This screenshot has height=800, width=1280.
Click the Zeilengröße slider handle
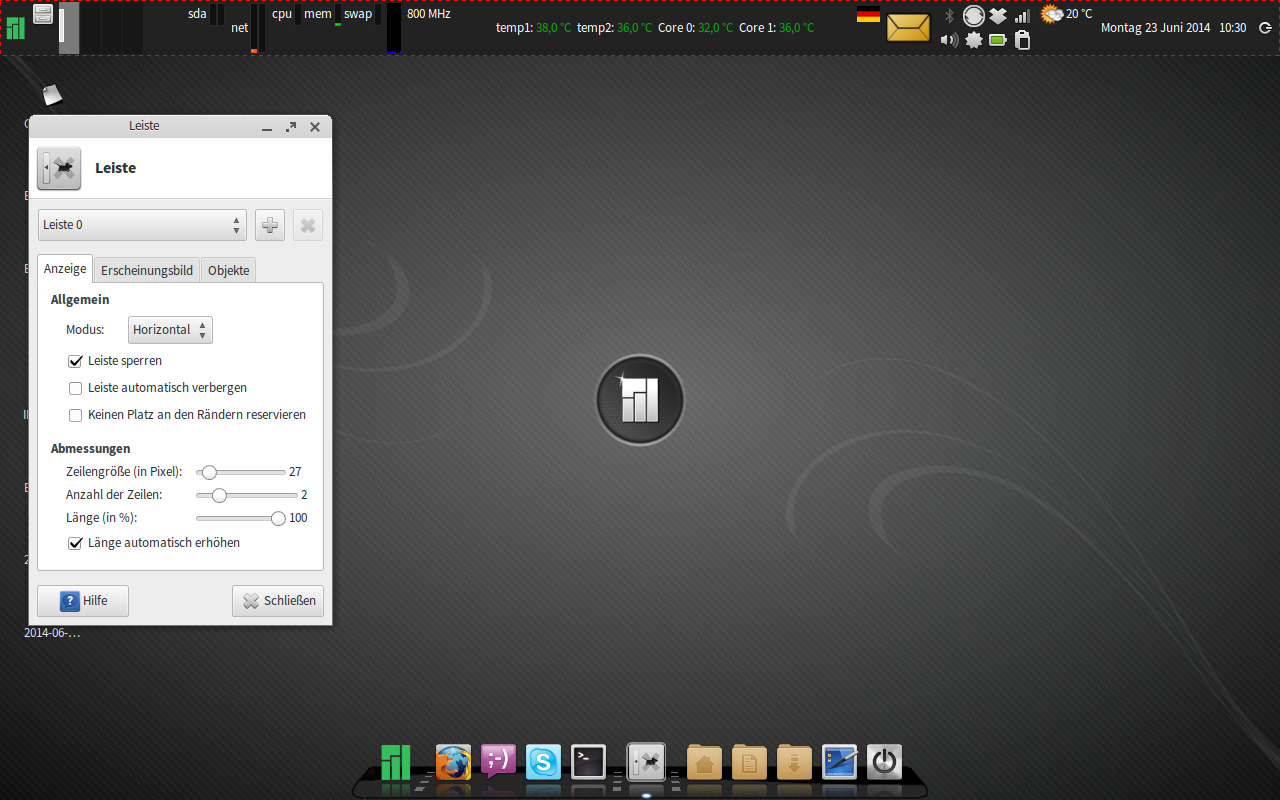[209, 472]
